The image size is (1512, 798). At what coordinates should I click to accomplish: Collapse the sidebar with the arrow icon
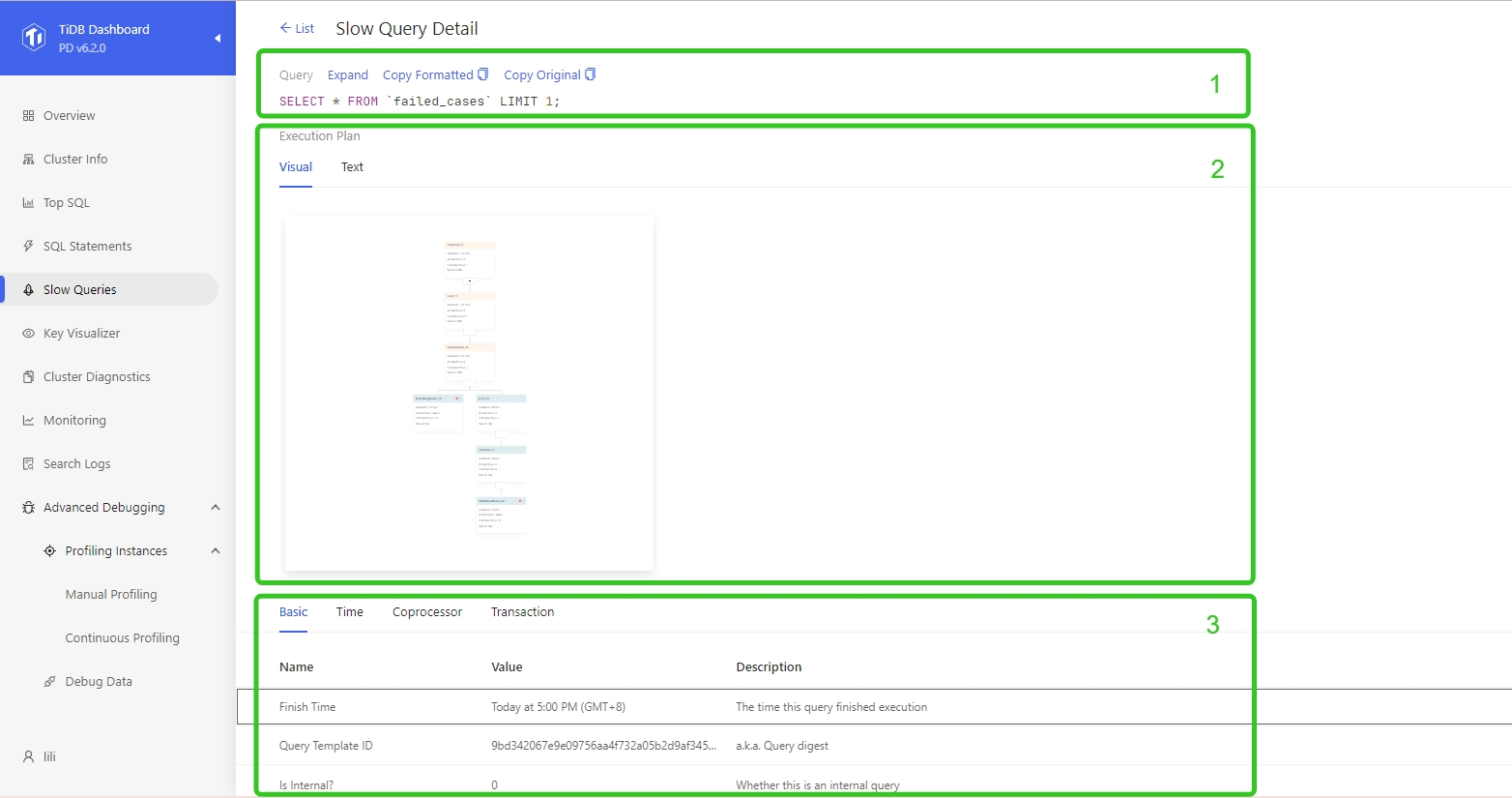[218, 39]
